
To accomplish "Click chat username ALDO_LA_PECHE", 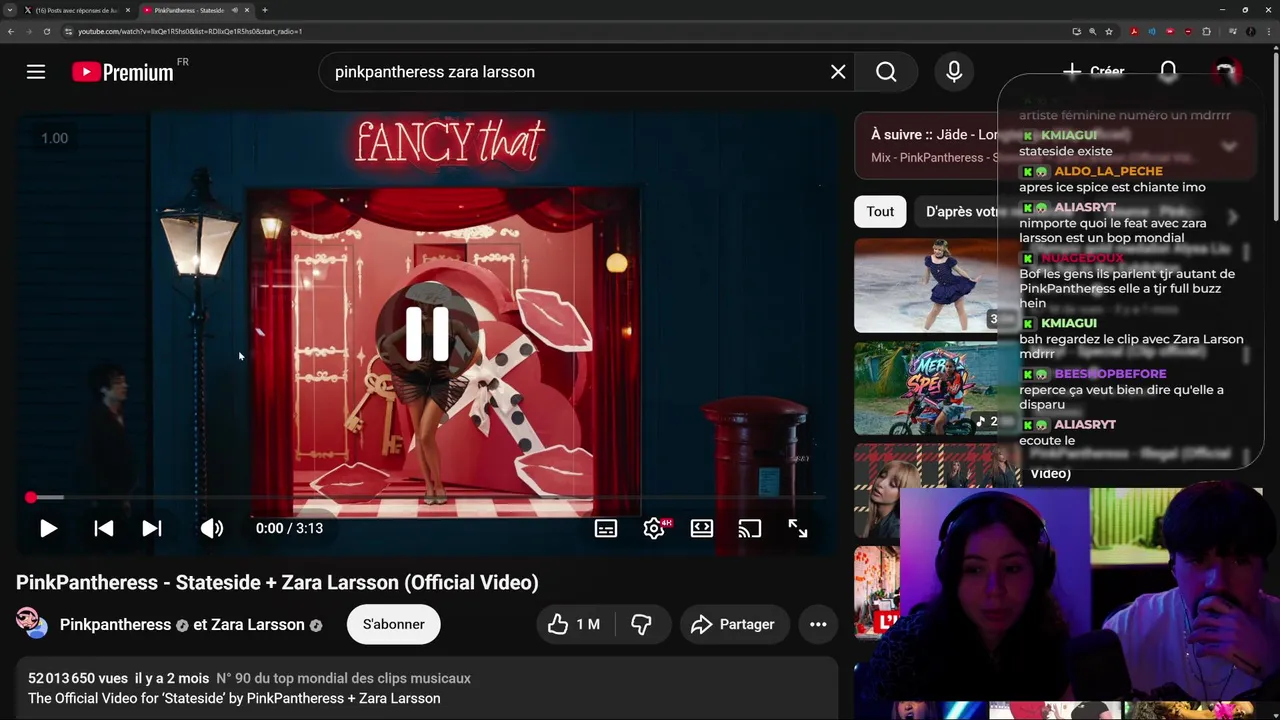I will (1108, 171).
